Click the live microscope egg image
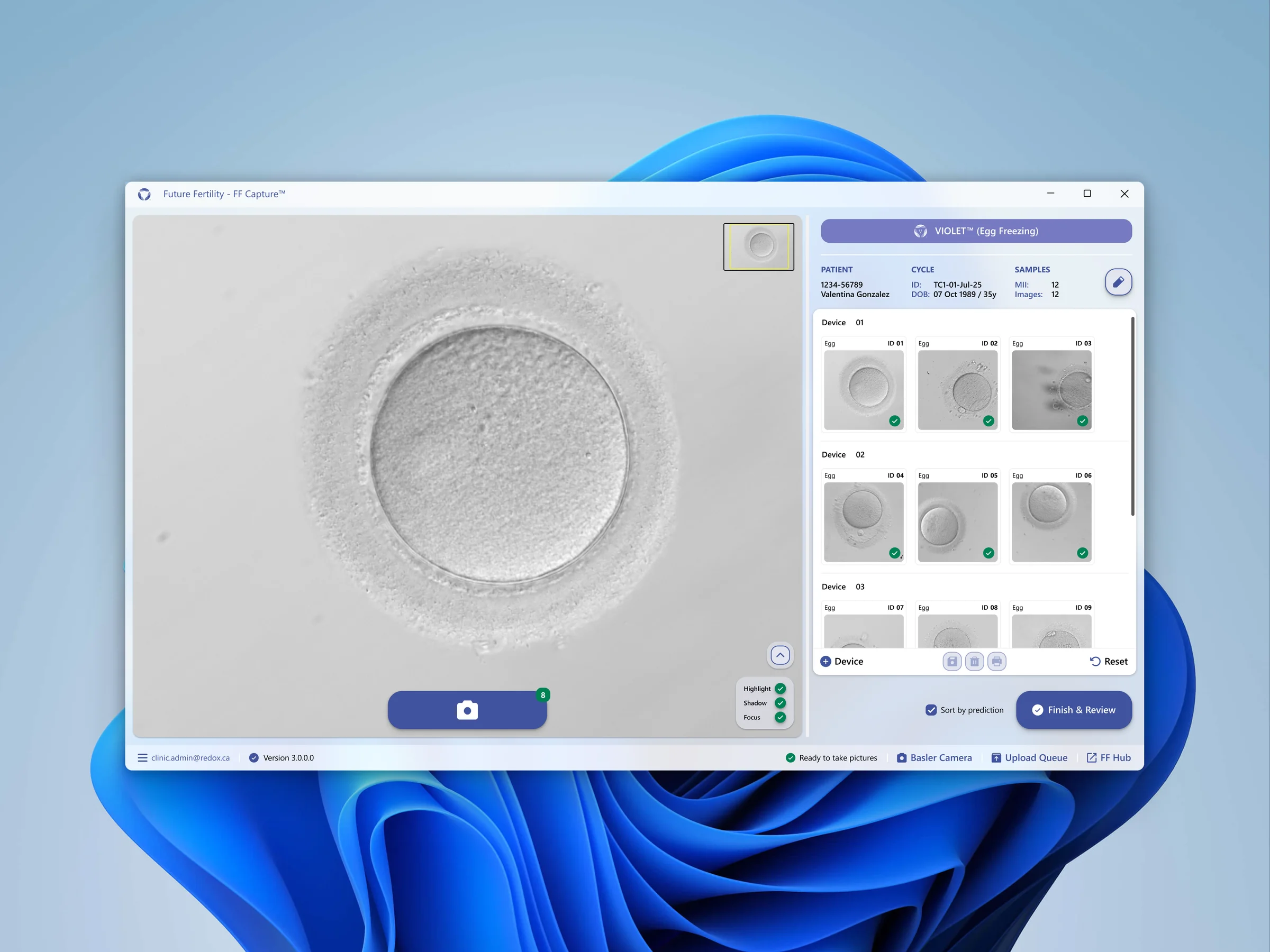The width and height of the screenshot is (1270, 952). click(x=467, y=475)
